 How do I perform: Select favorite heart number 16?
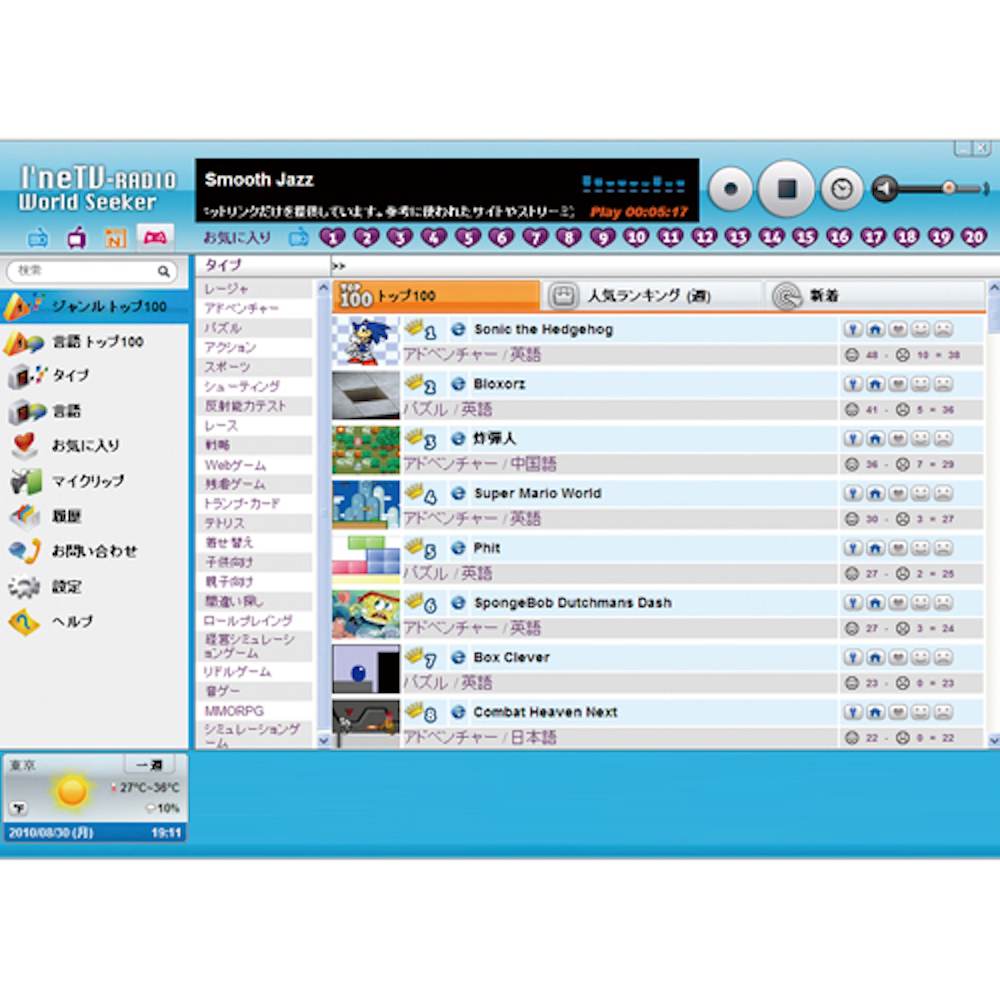pos(839,238)
